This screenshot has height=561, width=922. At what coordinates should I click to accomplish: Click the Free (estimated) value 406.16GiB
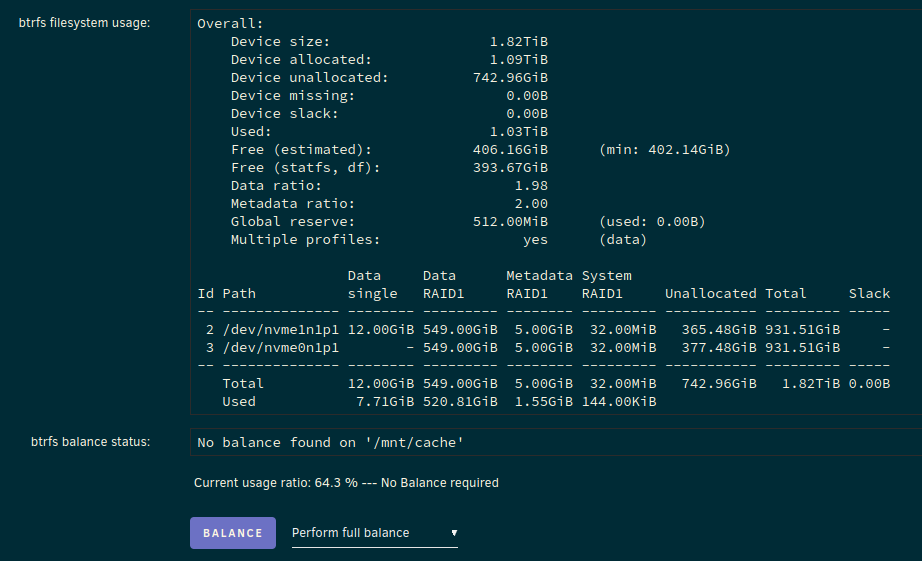pyautogui.click(x=510, y=149)
